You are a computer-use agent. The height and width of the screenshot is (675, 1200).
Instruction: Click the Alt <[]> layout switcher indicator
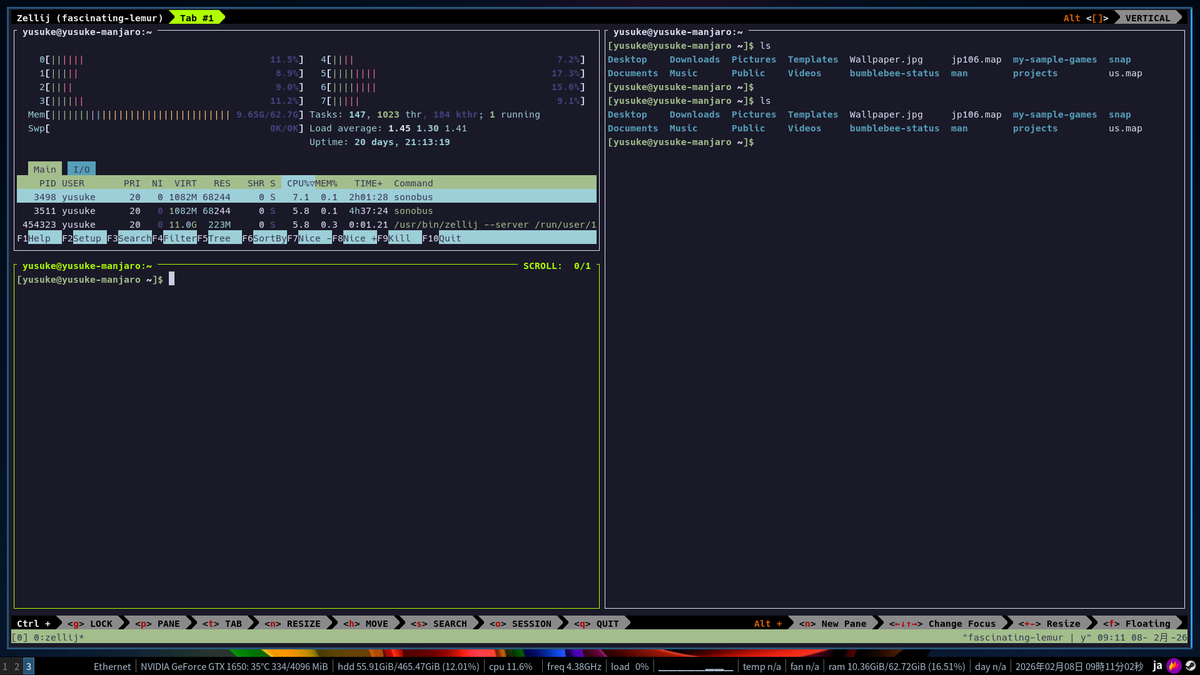[1086, 17]
